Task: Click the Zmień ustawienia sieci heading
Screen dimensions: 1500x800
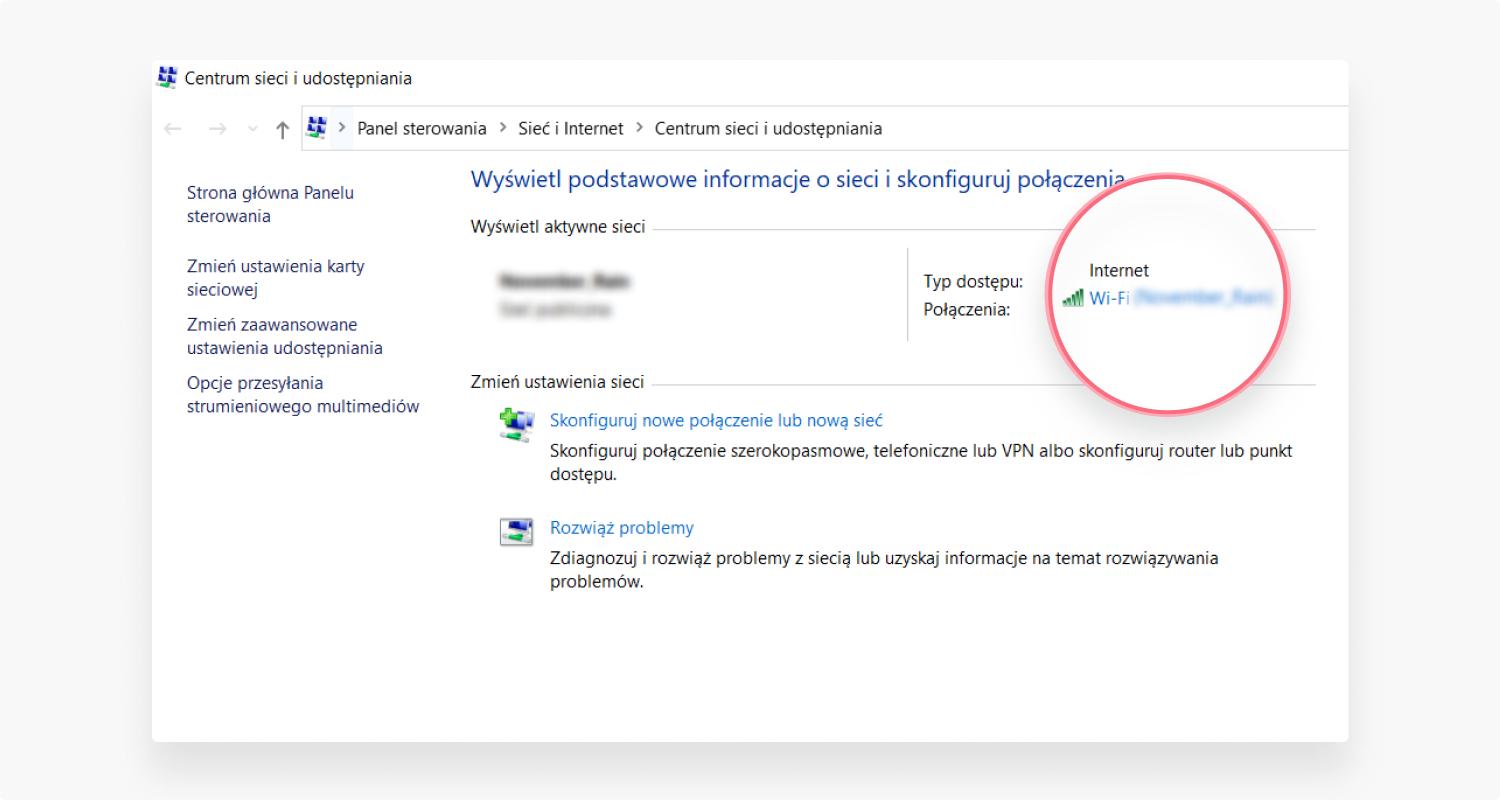Action: pyautogui.click(x=558, y=382)
